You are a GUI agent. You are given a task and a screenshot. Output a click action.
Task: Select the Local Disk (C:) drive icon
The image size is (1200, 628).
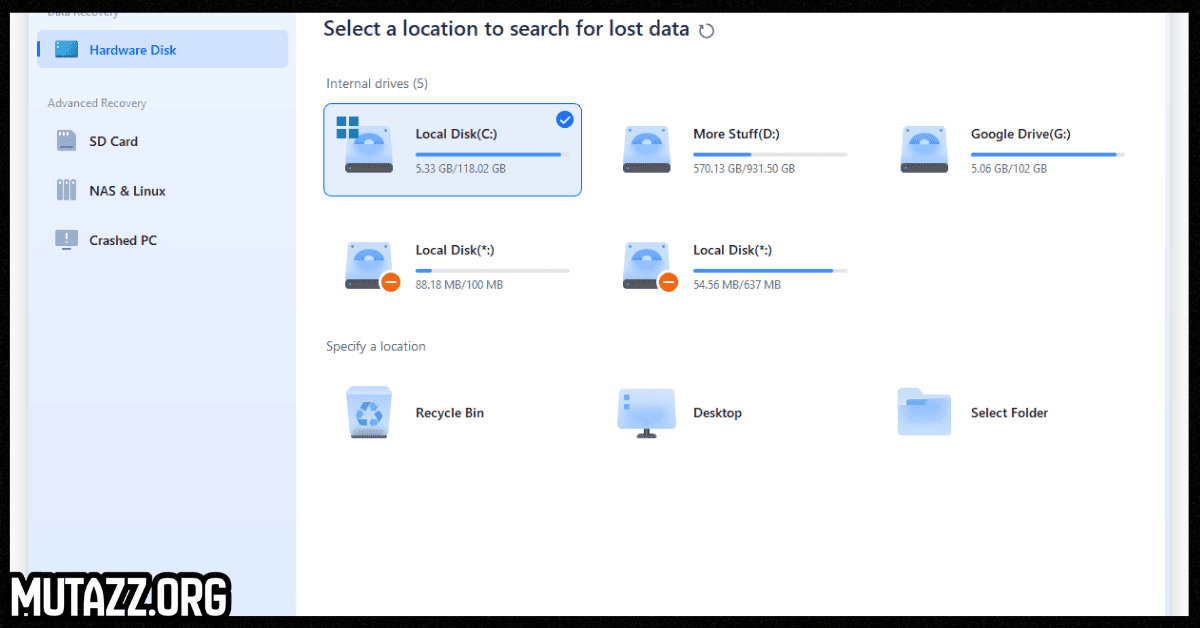pos(369,149)
